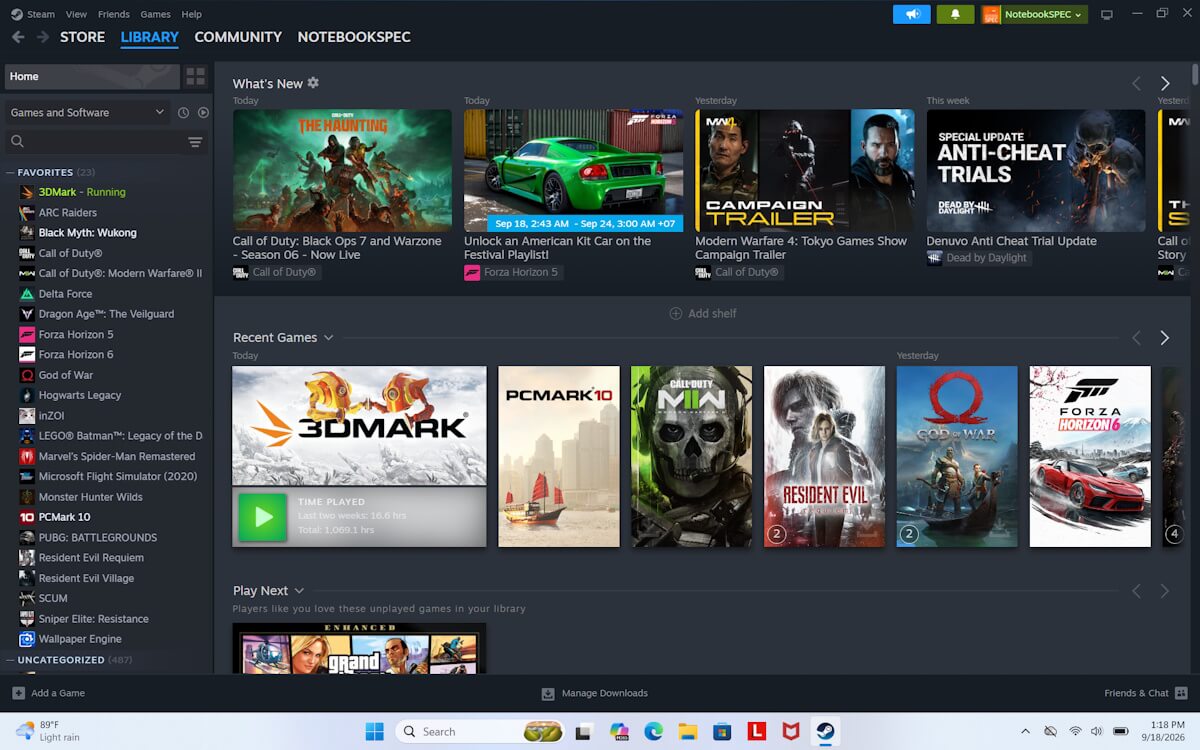Expand Play Next shelf dropdown
Viewport: 1200px width, 750px height.
(x=299, y=591)
